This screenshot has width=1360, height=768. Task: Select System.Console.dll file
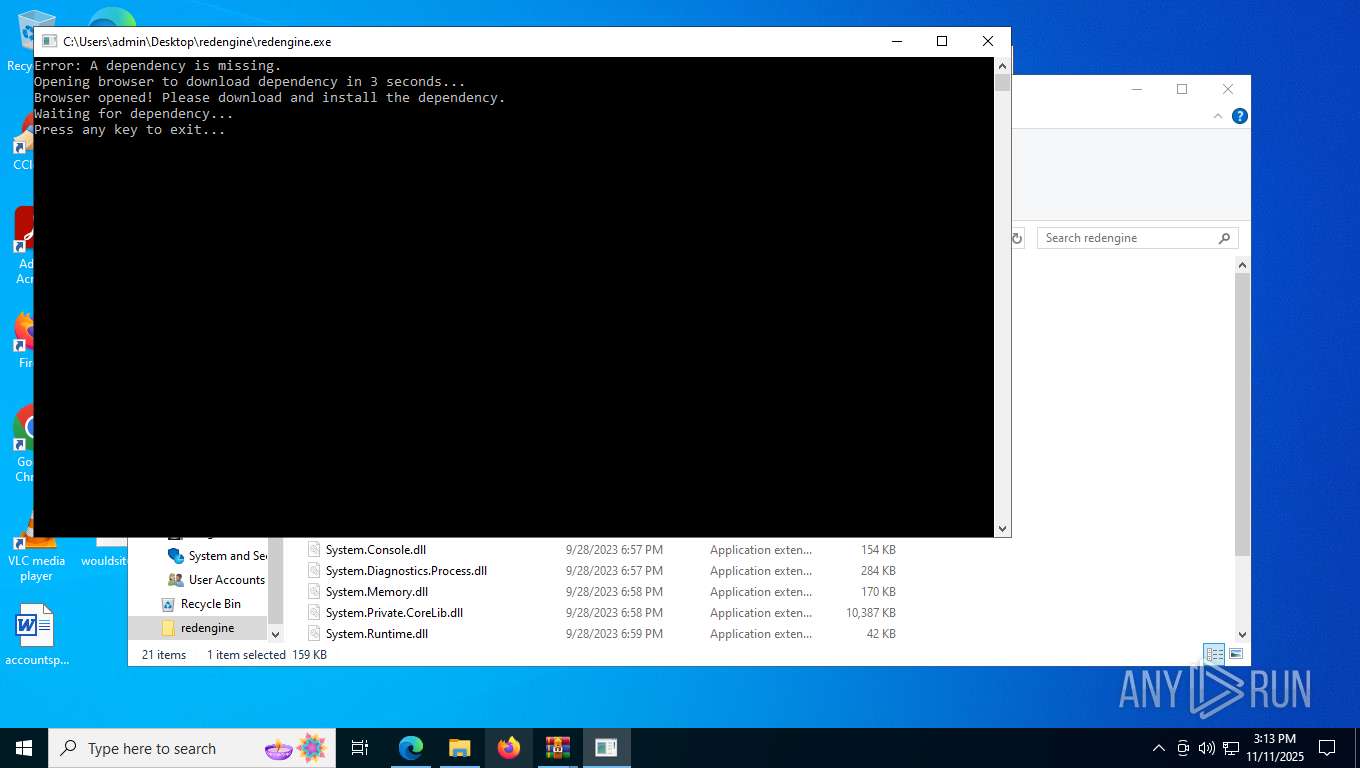(x=376, y=550)
